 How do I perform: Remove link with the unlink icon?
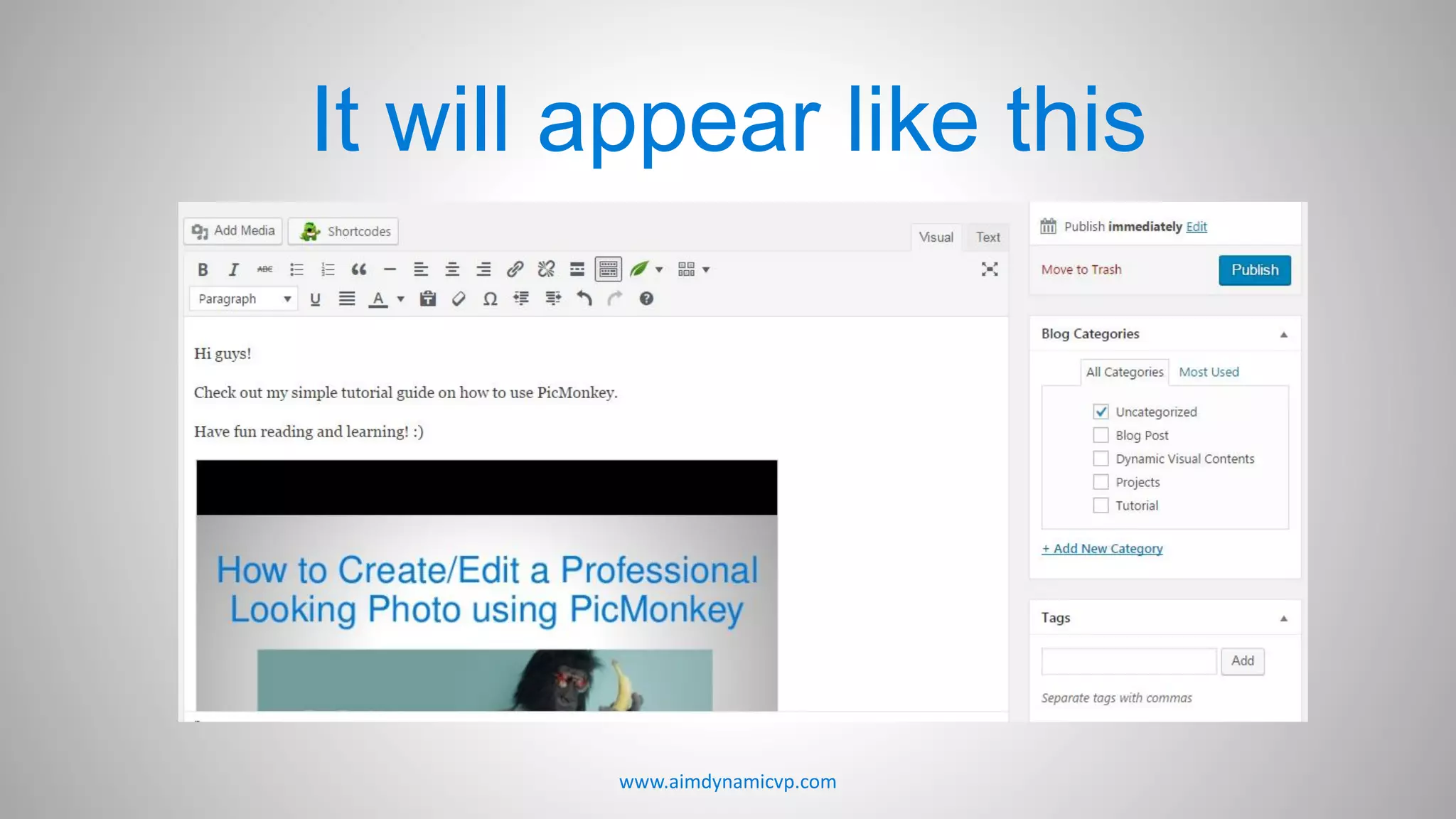546,269
